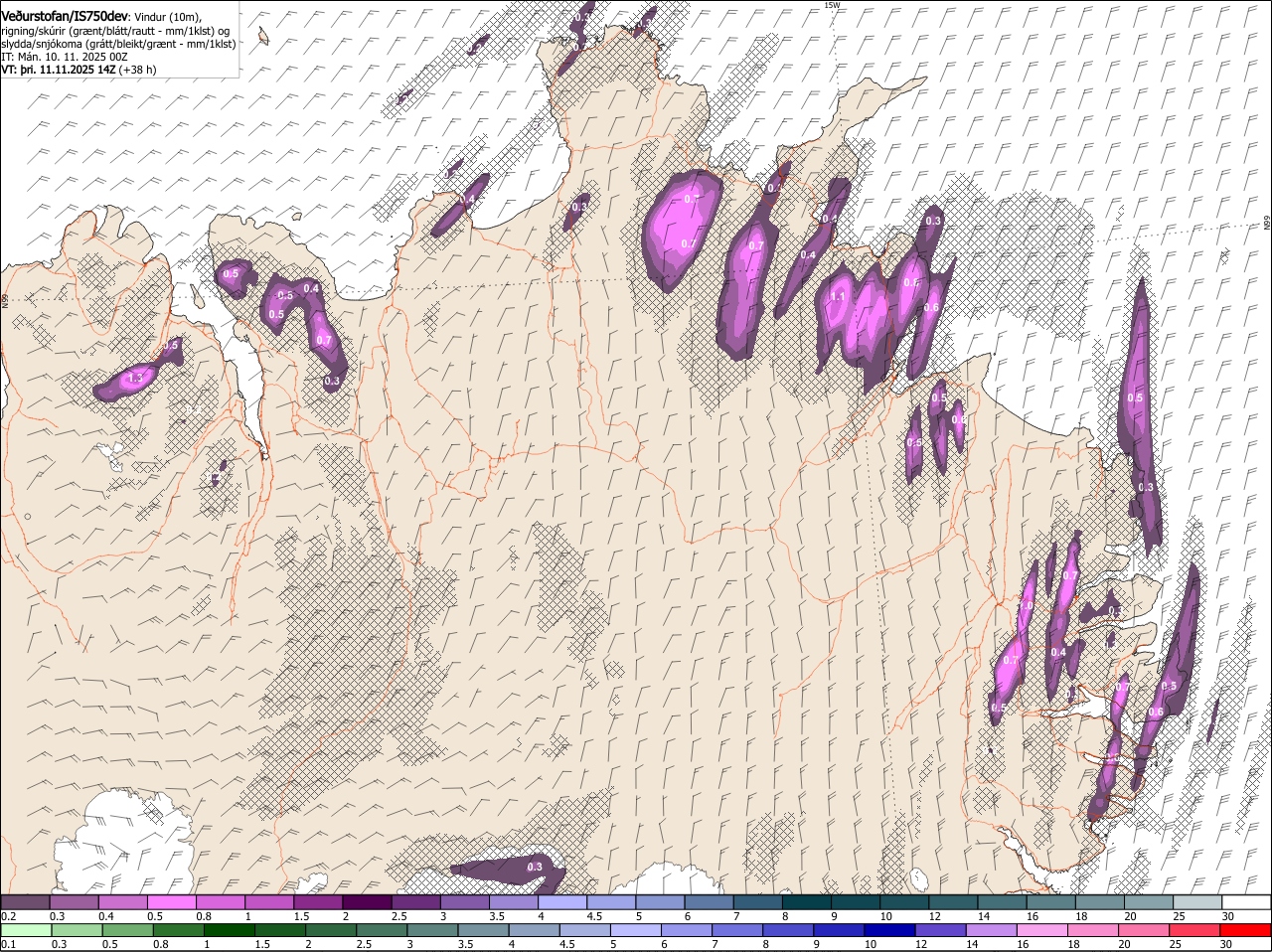Click the Veðurstofan/IS750dev map title

tap(66, 16)
